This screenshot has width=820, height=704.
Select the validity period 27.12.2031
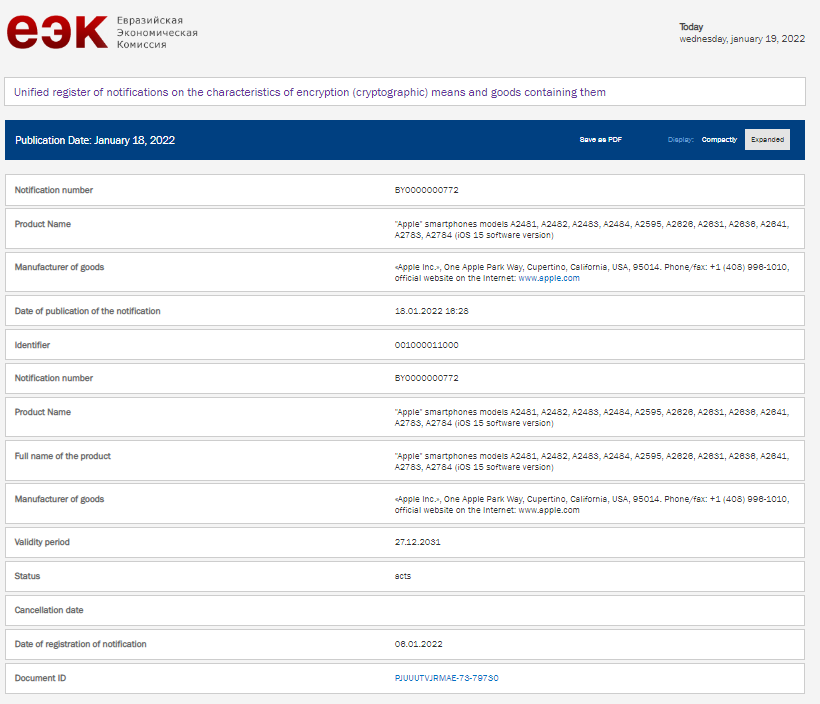[x=417, y=542]
